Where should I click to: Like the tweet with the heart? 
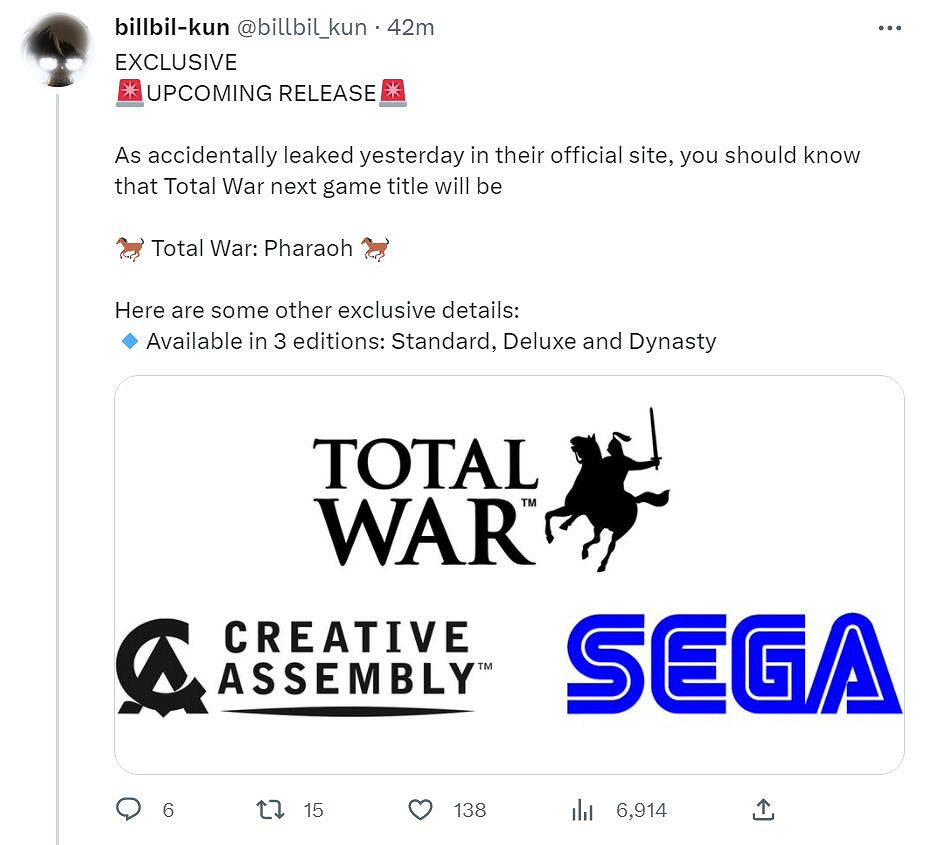tap(421, 809)
